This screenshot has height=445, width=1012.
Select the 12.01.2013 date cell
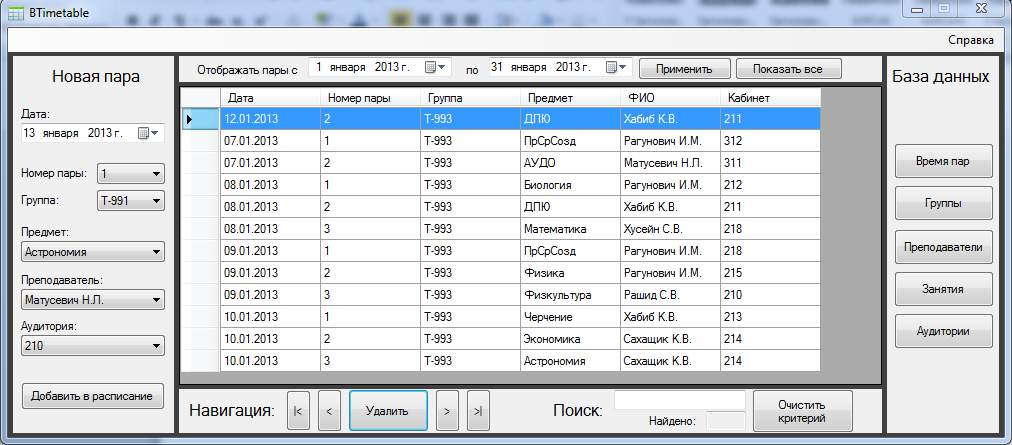tap(270, 119)
